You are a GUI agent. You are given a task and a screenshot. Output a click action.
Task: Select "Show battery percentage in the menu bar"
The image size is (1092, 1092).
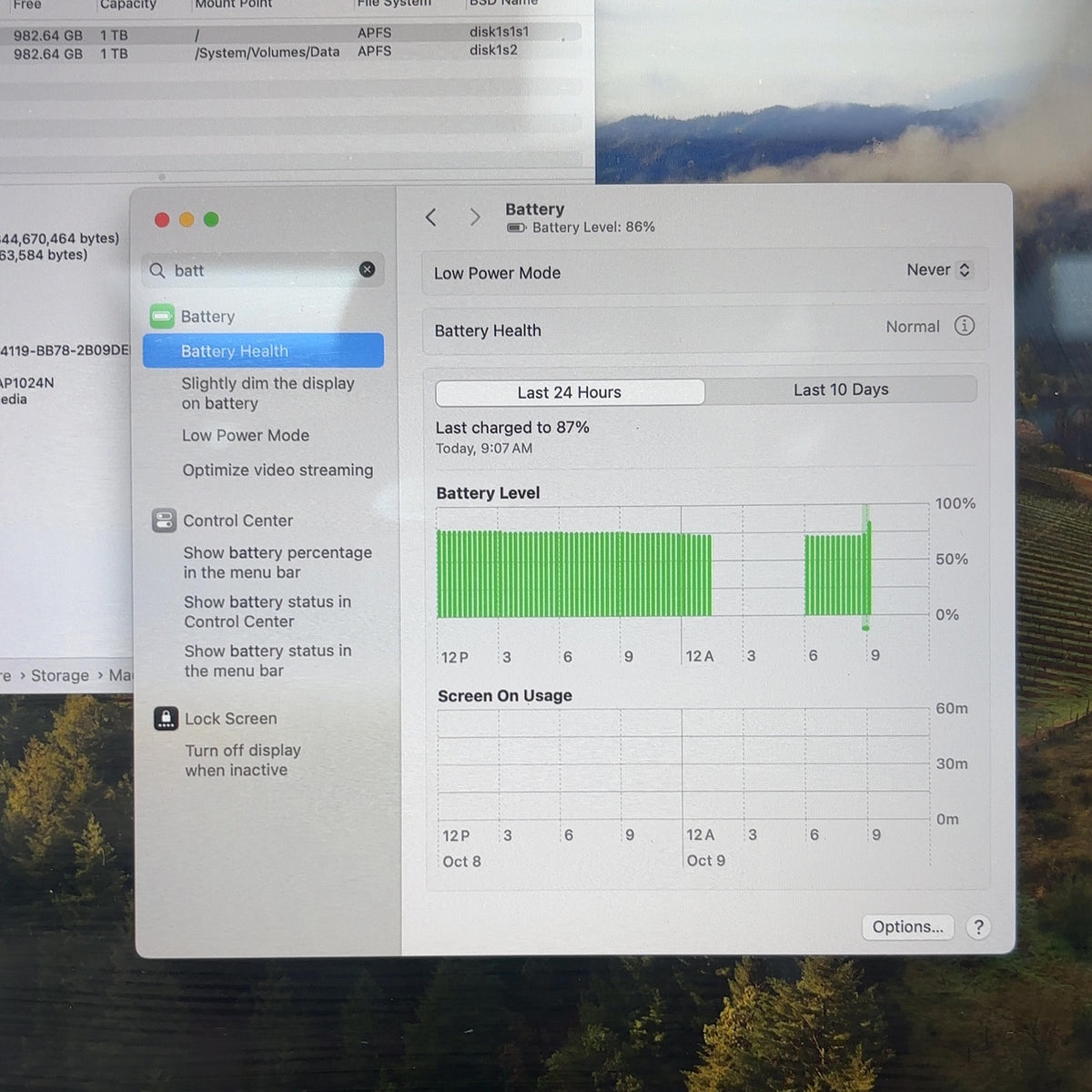coord(278,562)
